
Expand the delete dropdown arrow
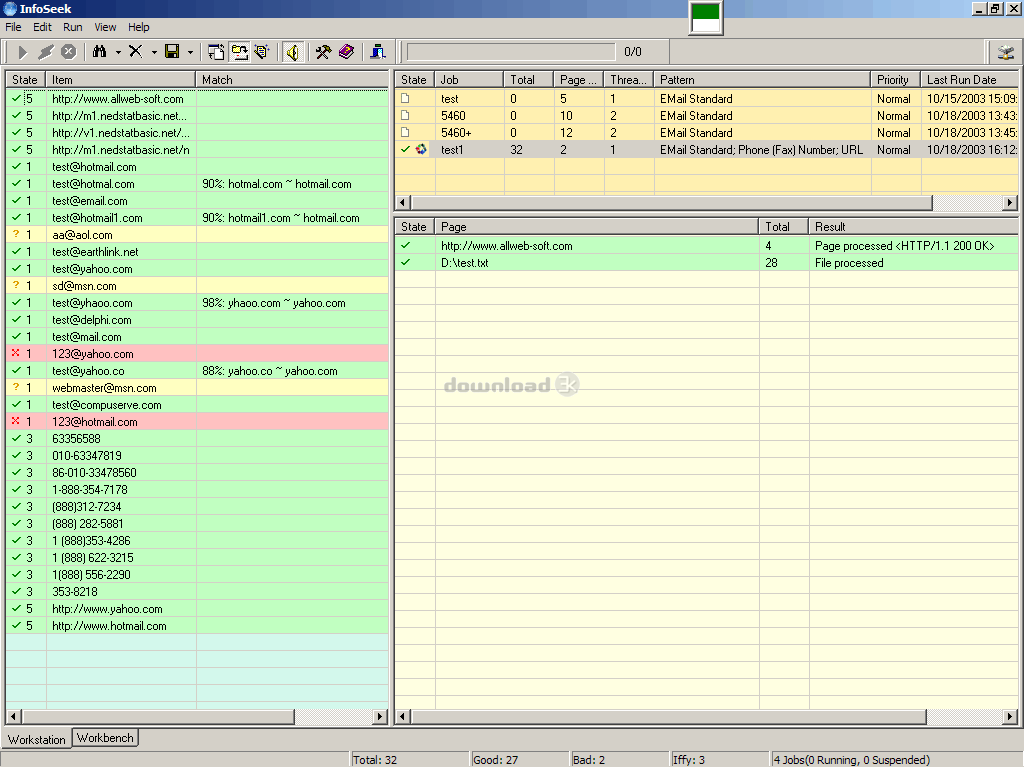tap(154, 52)
